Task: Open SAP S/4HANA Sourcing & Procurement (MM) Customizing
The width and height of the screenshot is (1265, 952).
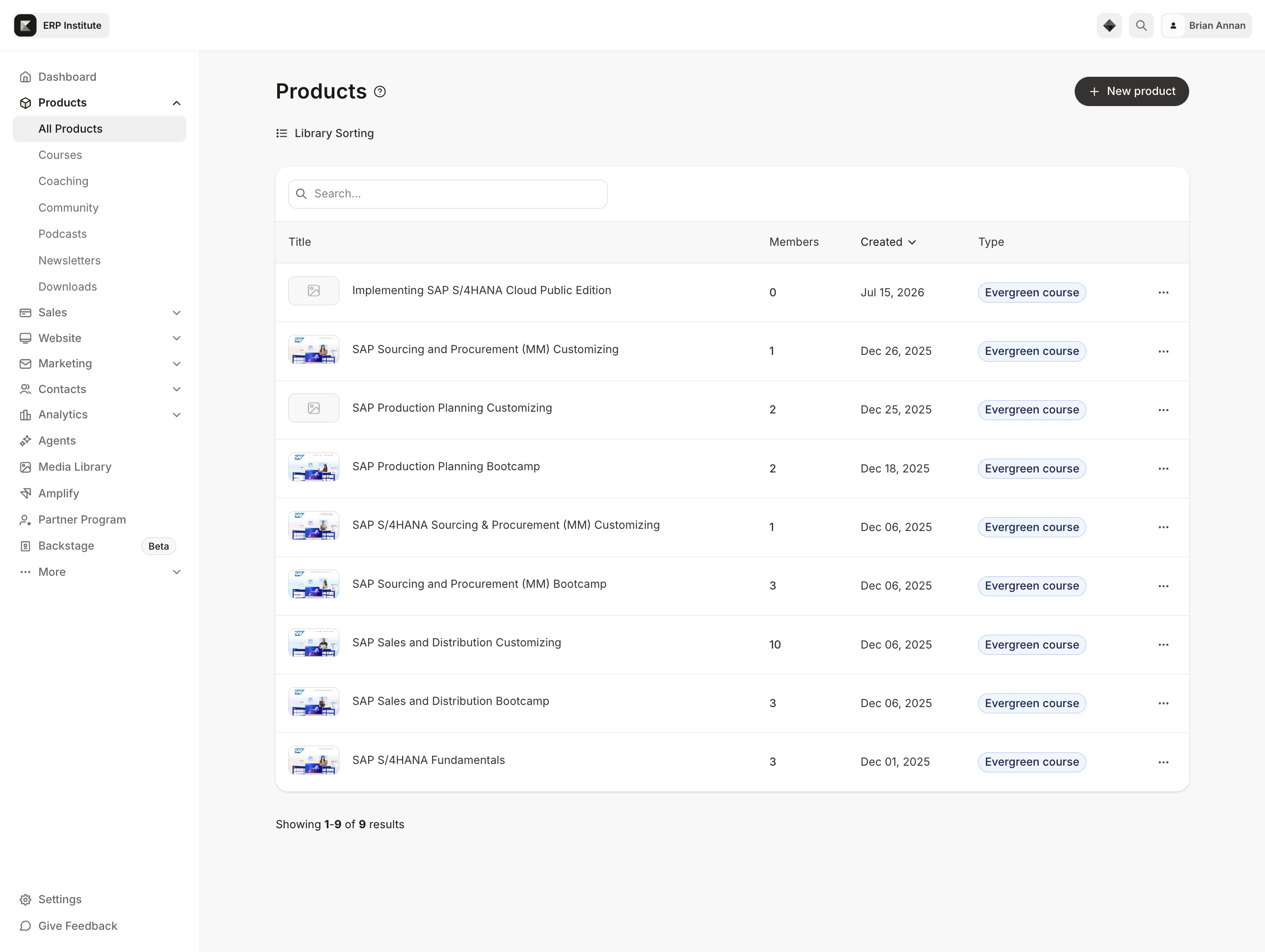Action: [x=506, y=525]
